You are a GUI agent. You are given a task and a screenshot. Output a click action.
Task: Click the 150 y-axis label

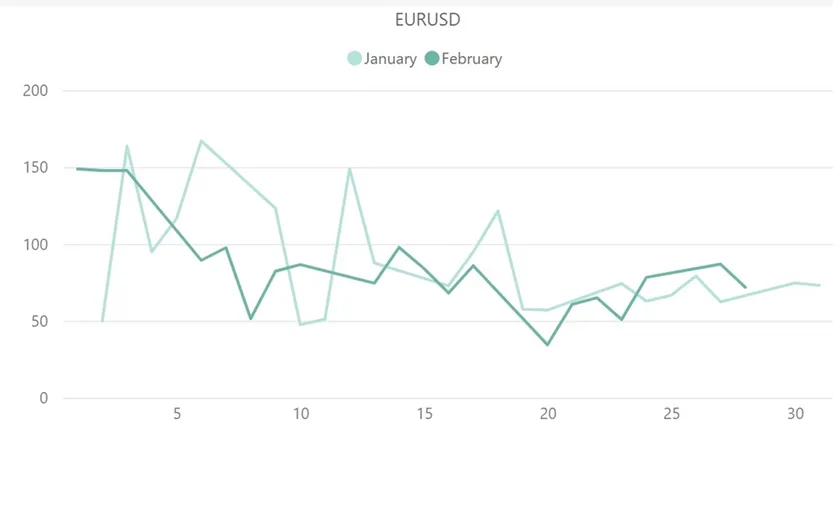35,168
